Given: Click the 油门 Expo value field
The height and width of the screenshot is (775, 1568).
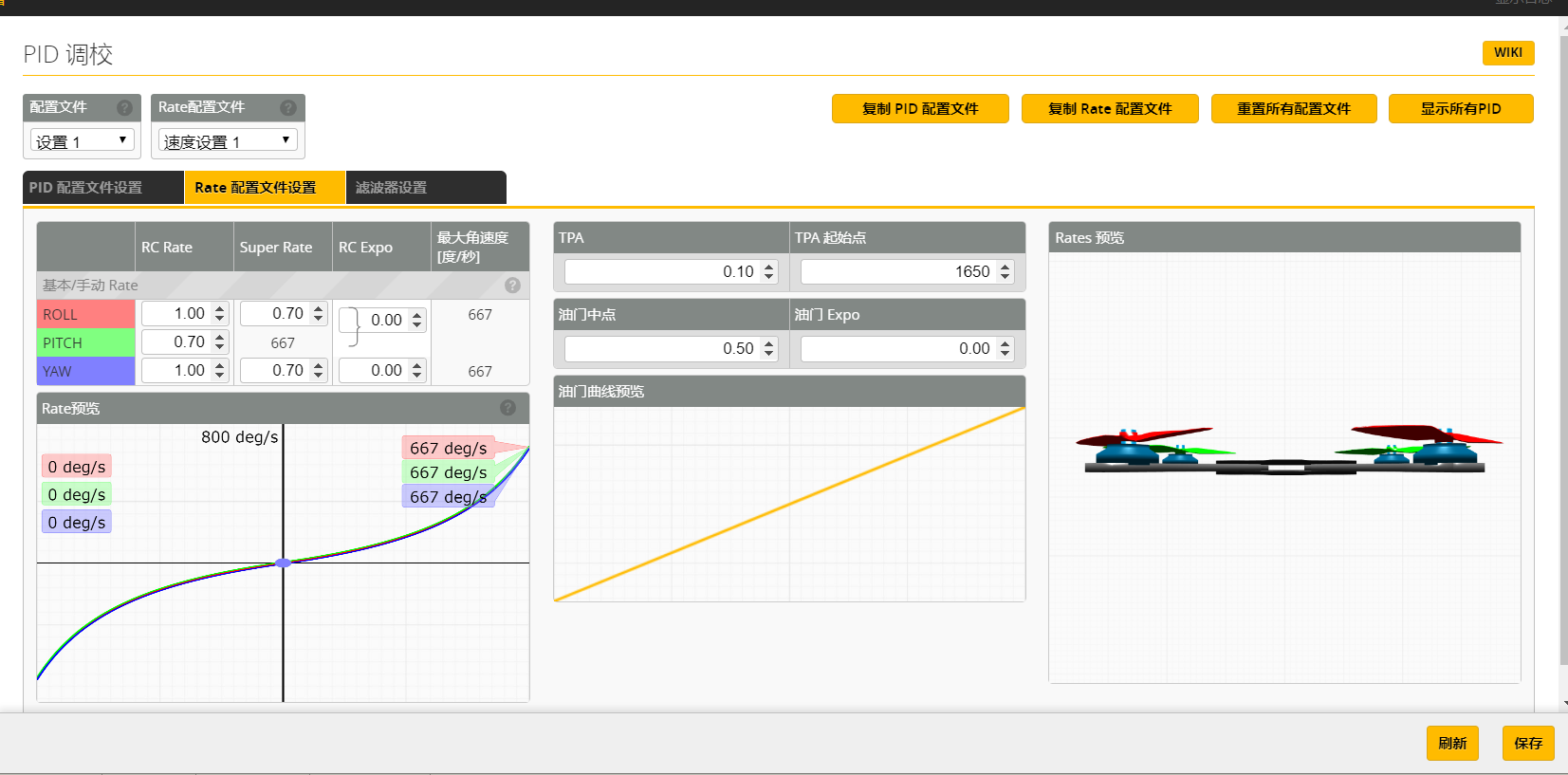Looking at the screenshot, I should coord(908,349).
